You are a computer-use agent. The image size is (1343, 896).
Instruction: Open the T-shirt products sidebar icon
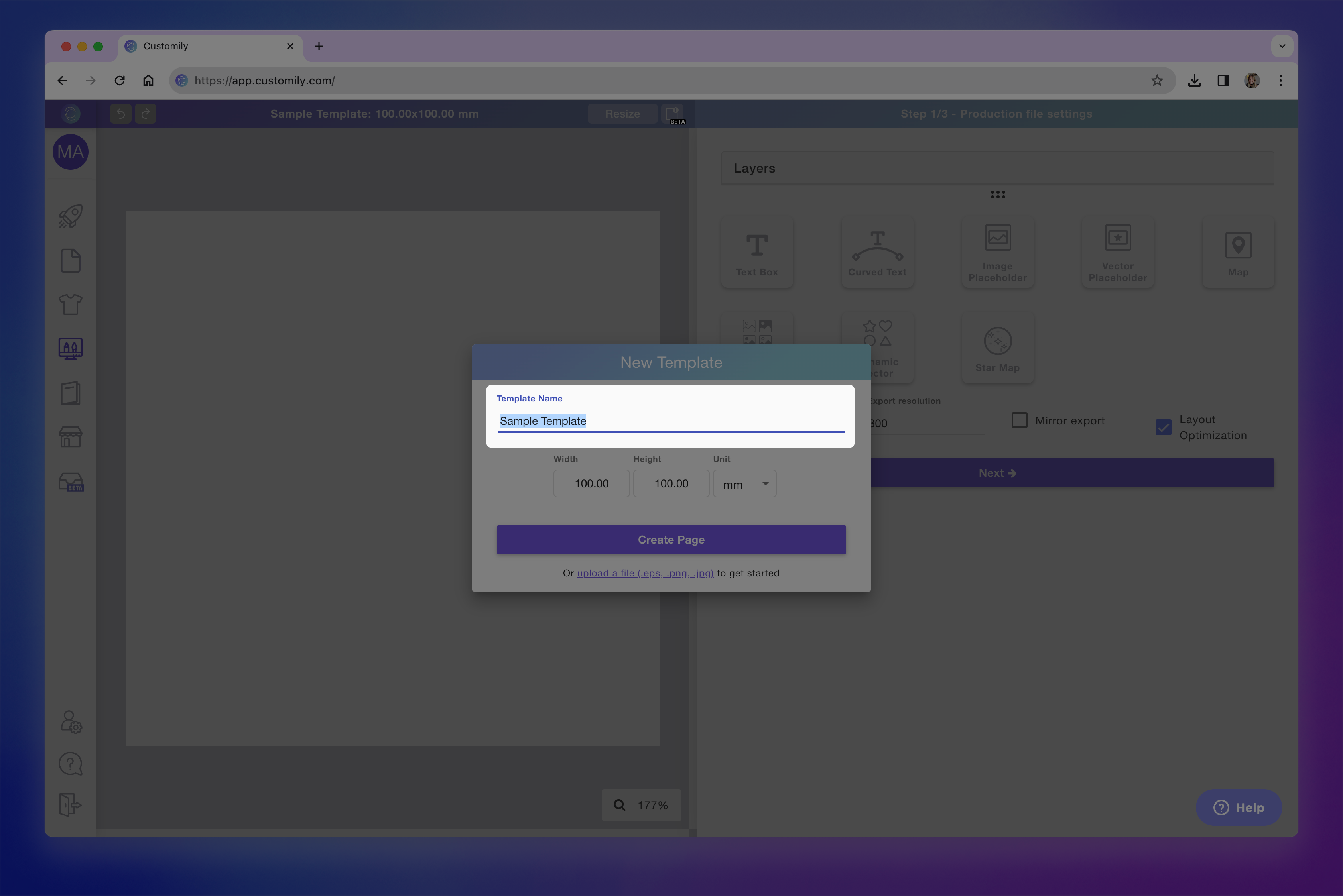coord(70,305)
